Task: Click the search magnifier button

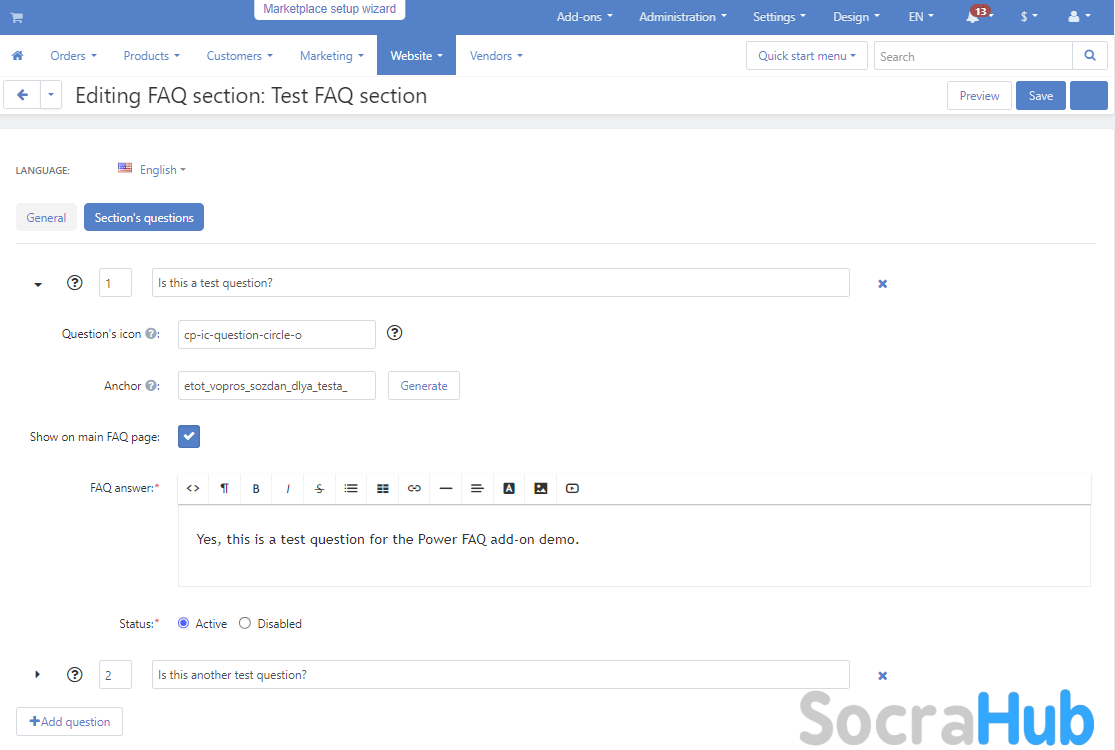Action: [x=1089, y=56]
